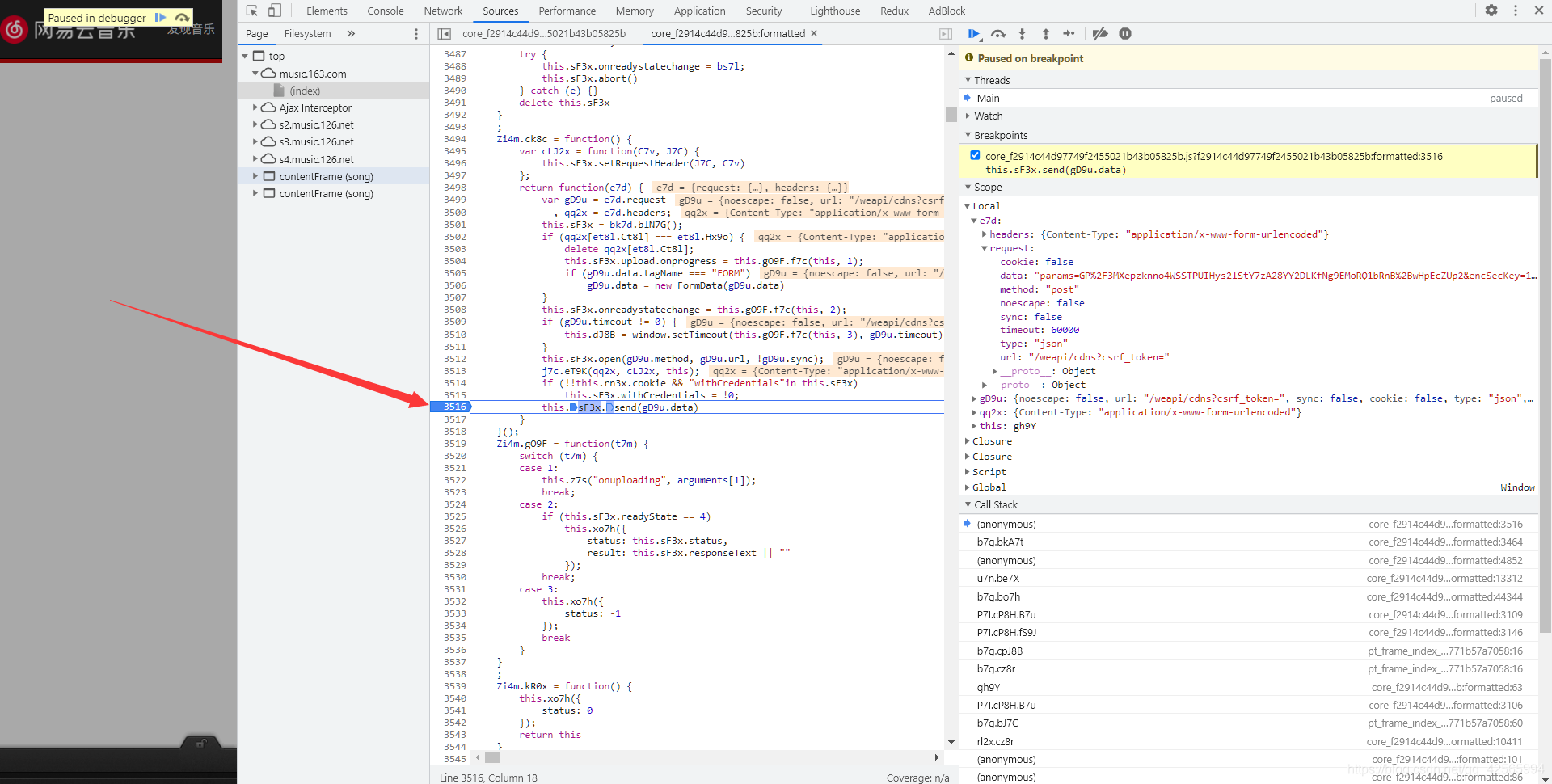Select the Filesystem navigator tab

click(x=307, y=33)
